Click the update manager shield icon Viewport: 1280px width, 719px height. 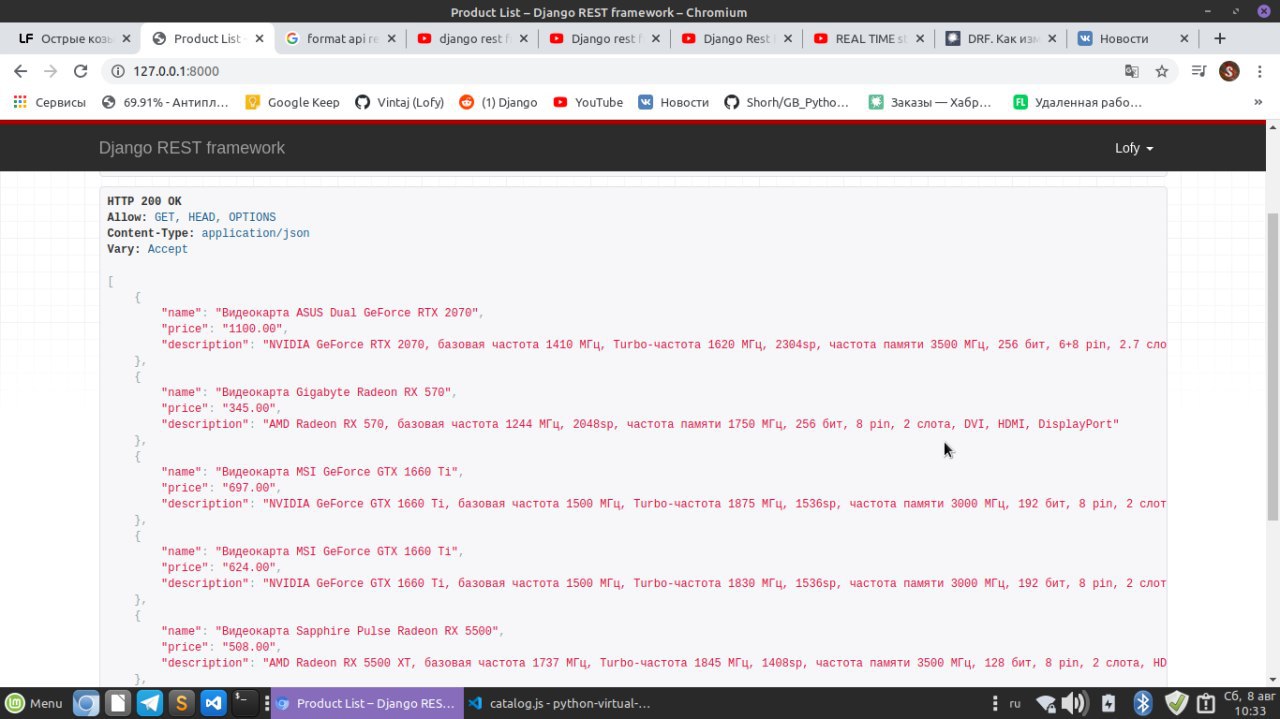pyautogui.click(x=1176, y=703)
